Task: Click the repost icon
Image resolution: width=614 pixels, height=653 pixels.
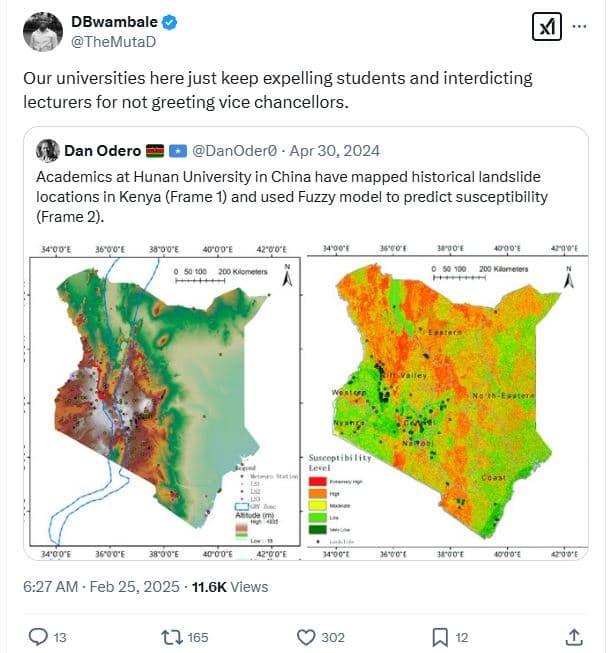Action: point(170,636)
